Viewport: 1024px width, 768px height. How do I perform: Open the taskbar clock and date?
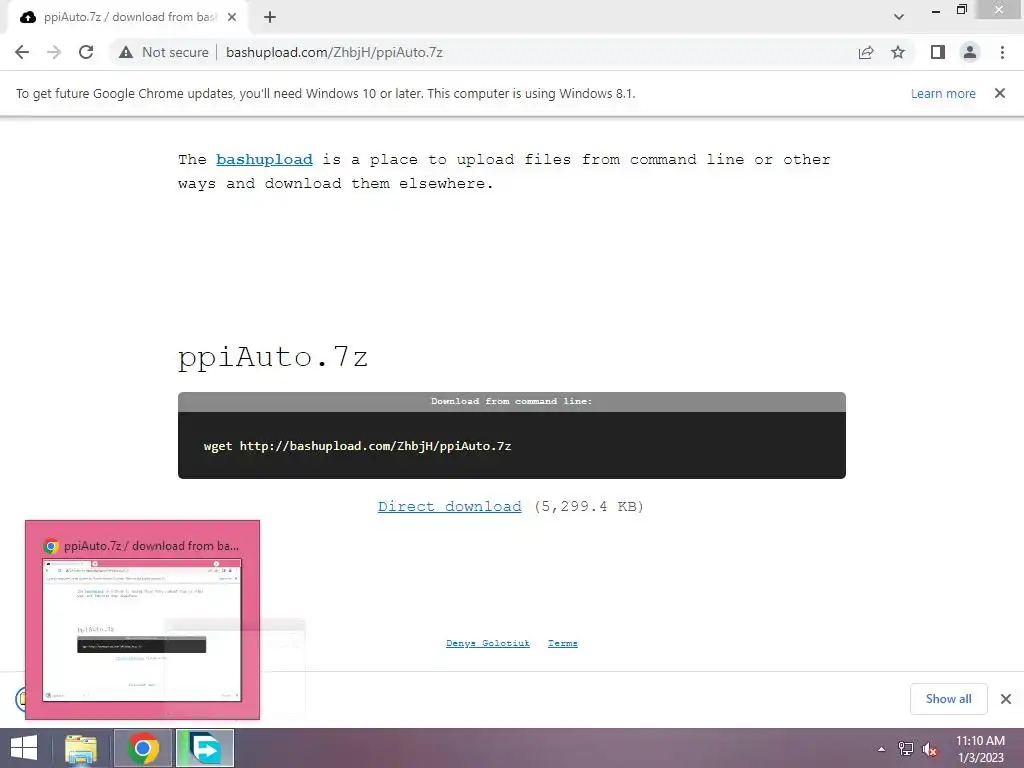point(980,749)
